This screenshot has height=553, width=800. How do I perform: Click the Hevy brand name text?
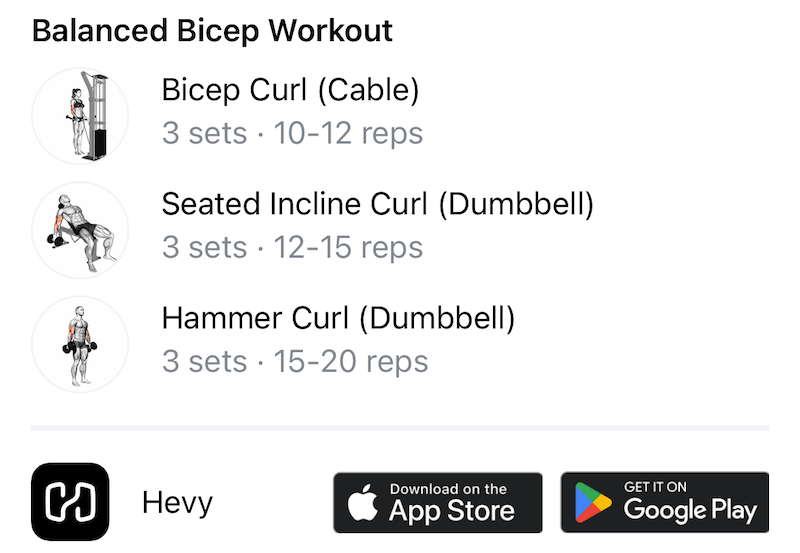coord(177,502)
